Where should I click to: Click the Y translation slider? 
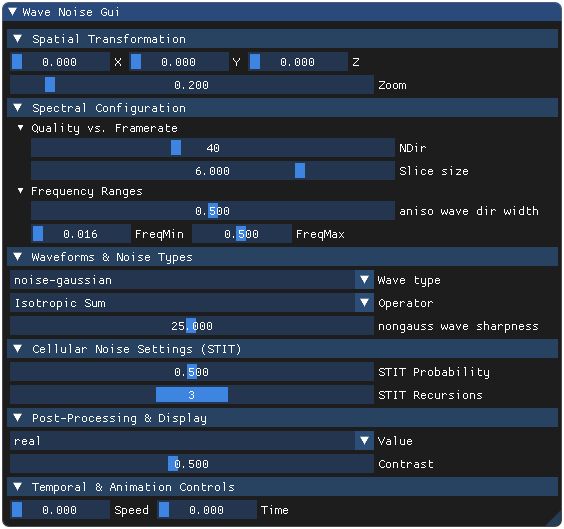179,62
